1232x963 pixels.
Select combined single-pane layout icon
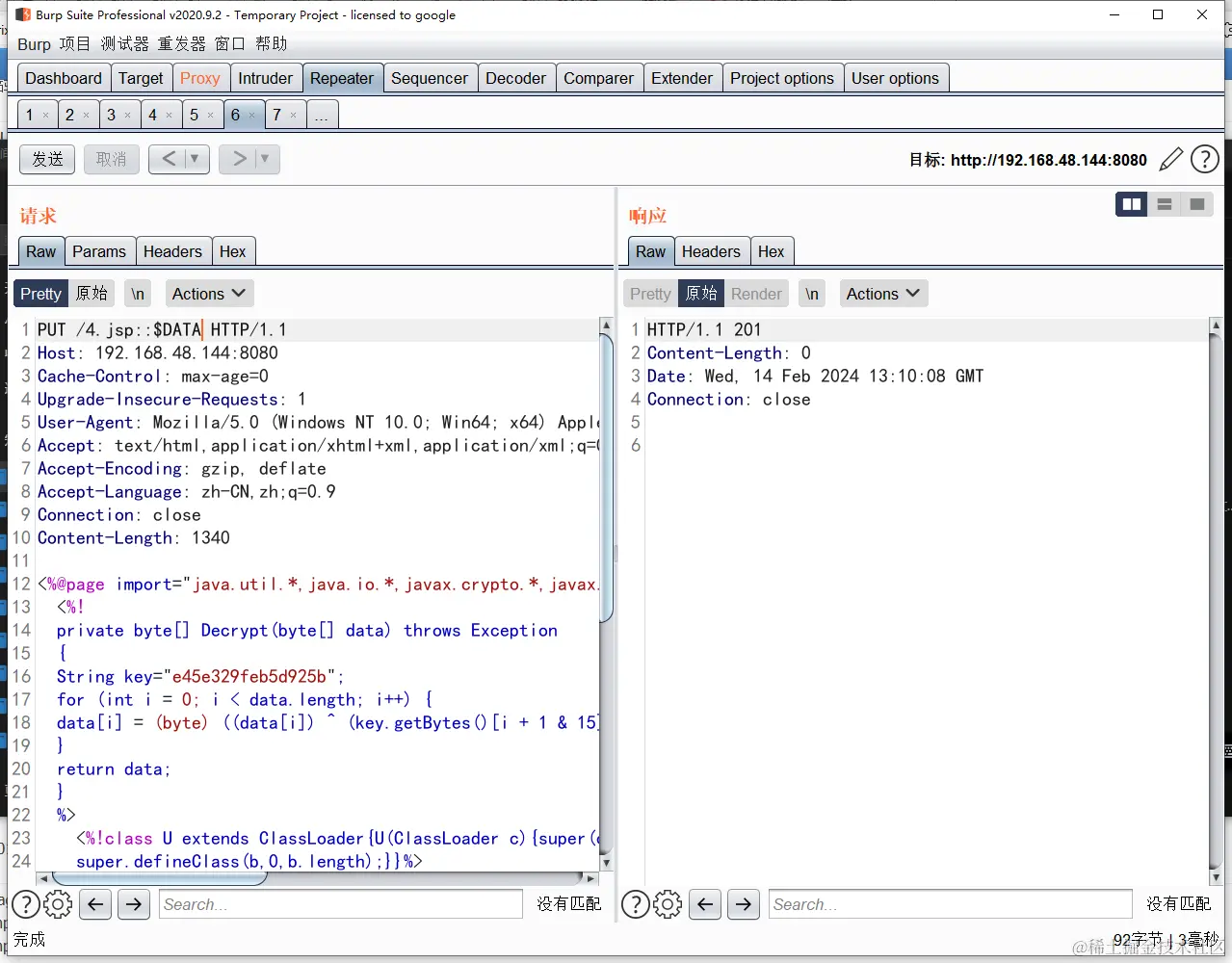1197,204
